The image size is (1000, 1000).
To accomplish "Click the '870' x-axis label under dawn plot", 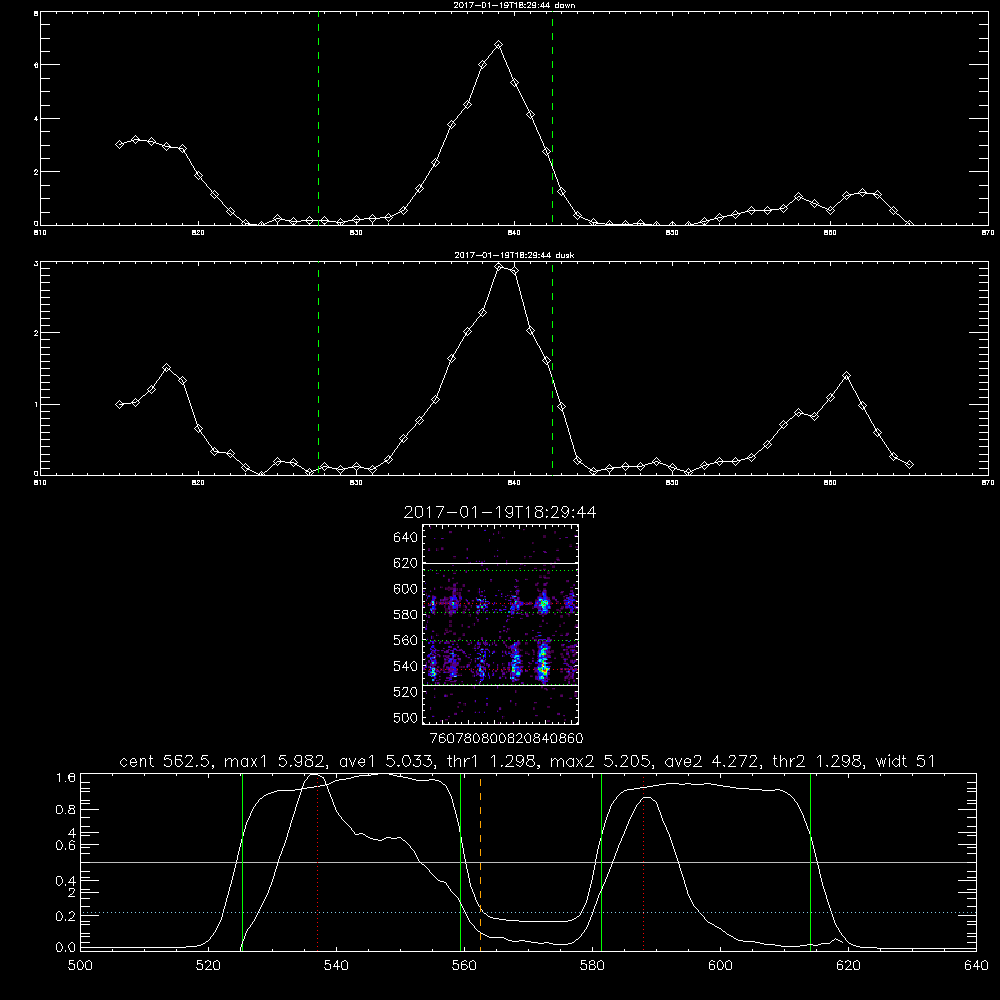I will click(988, 233).
